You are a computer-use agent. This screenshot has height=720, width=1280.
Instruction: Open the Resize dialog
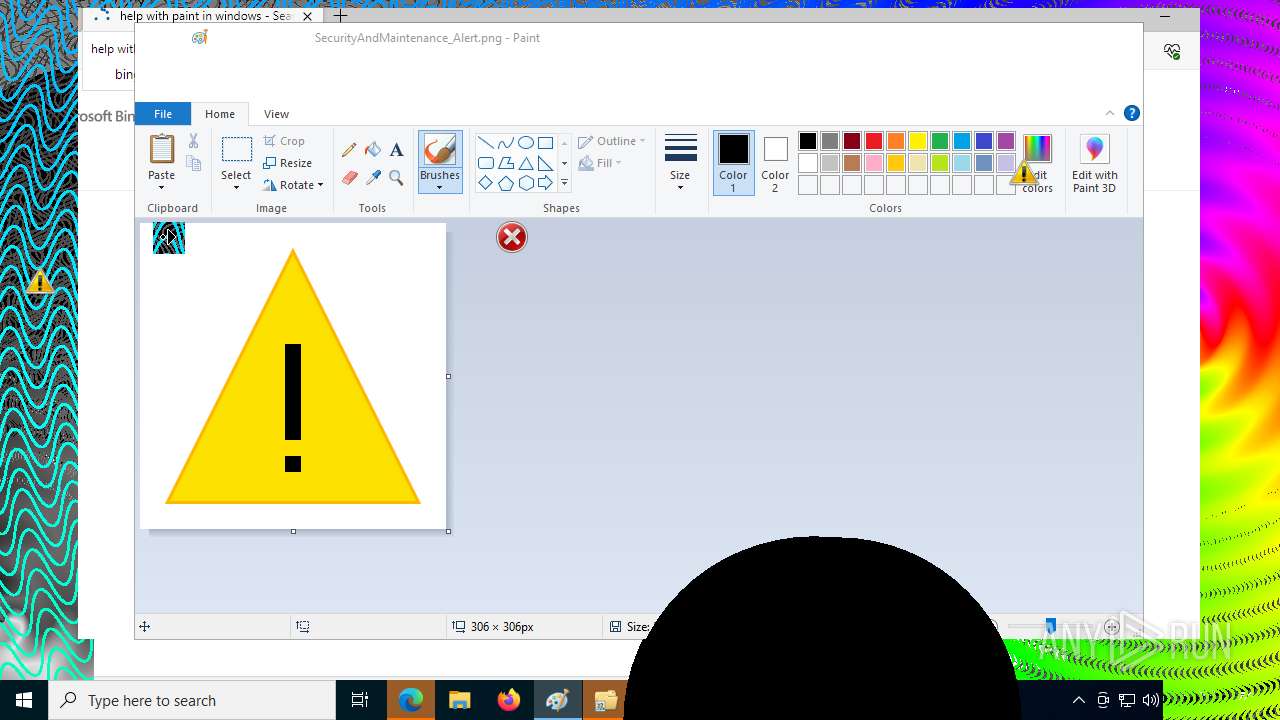pyautogui.click(x=288, y=163)
